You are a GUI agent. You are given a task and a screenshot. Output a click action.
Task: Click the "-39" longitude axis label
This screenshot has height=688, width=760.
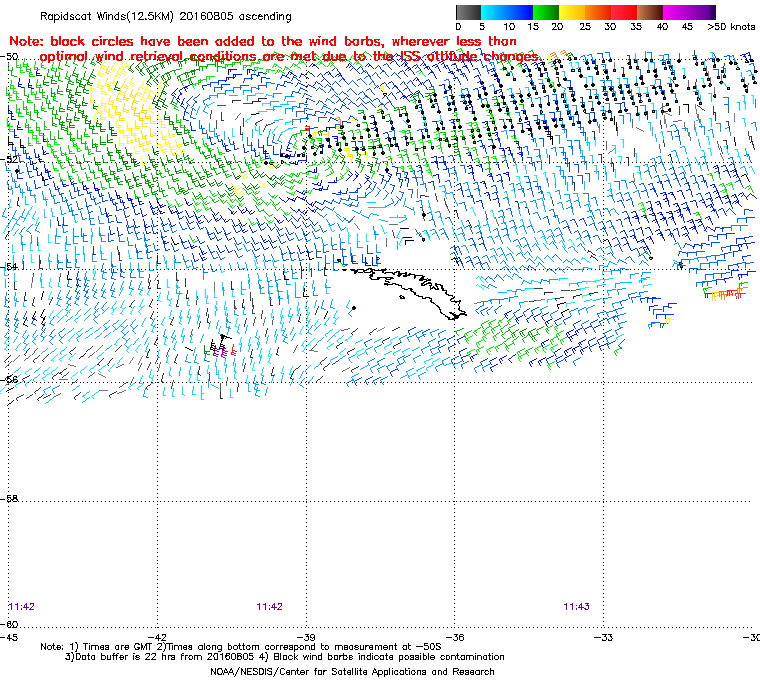tap(306, 637)
